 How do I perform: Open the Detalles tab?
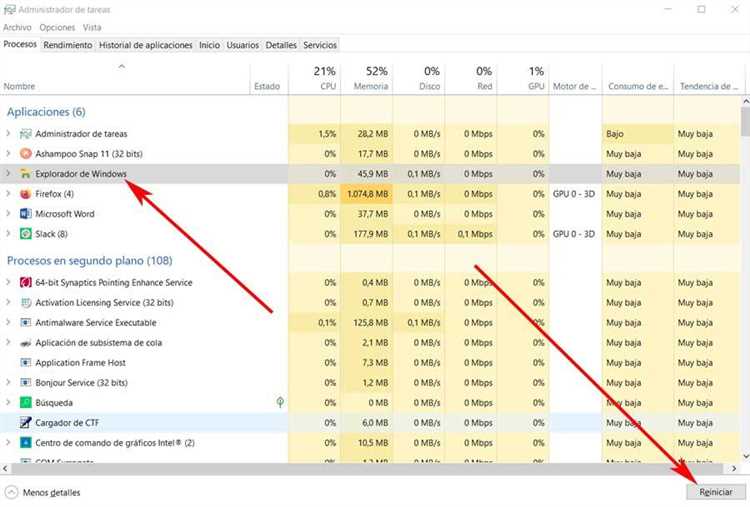click(281, 45)
